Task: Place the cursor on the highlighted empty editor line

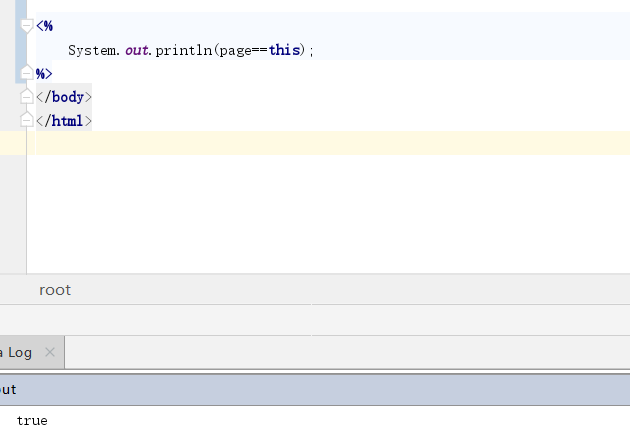Action: [x=333, y=143]
